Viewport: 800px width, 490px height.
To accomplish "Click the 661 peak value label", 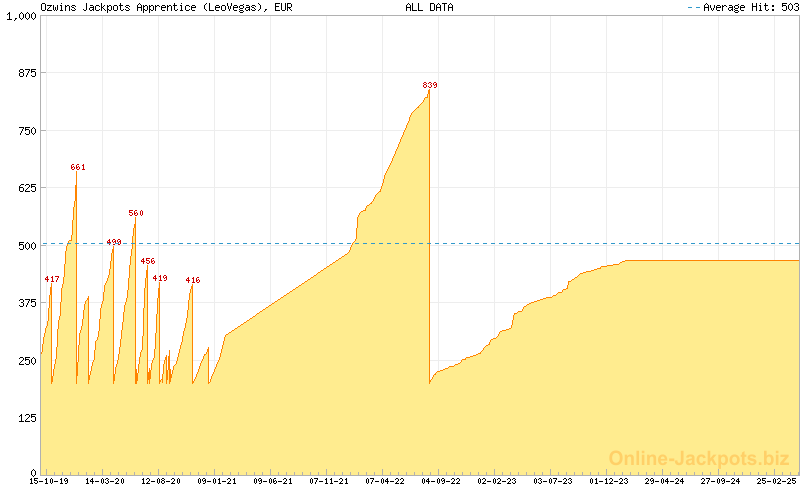I will pyautogui.click(x=78, y=167).
